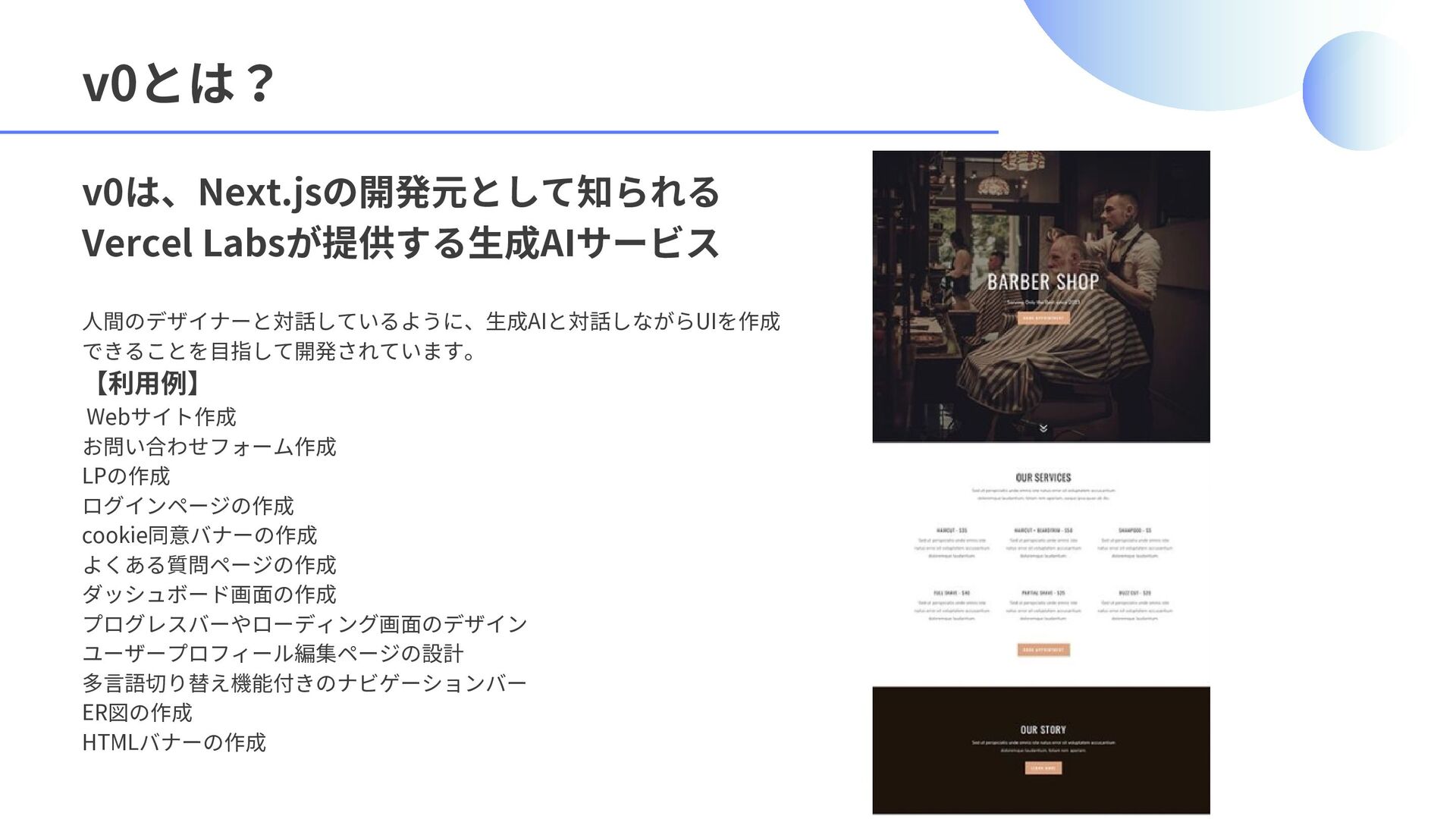
Task: Click the Buzz Cut - $20 service
Action: (x=1134, y=593)
